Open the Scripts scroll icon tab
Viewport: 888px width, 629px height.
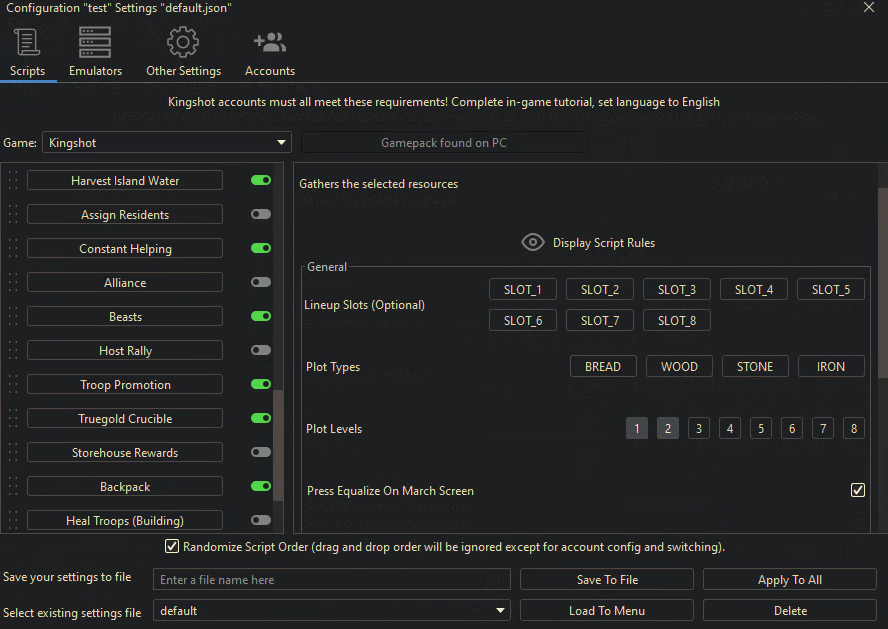(x=27, y=44)
